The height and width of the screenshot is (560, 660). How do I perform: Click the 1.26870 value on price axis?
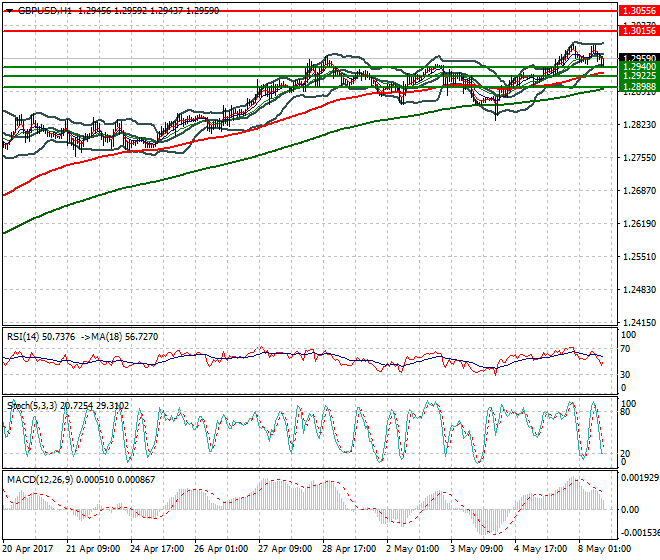click(x=639, y=191)
